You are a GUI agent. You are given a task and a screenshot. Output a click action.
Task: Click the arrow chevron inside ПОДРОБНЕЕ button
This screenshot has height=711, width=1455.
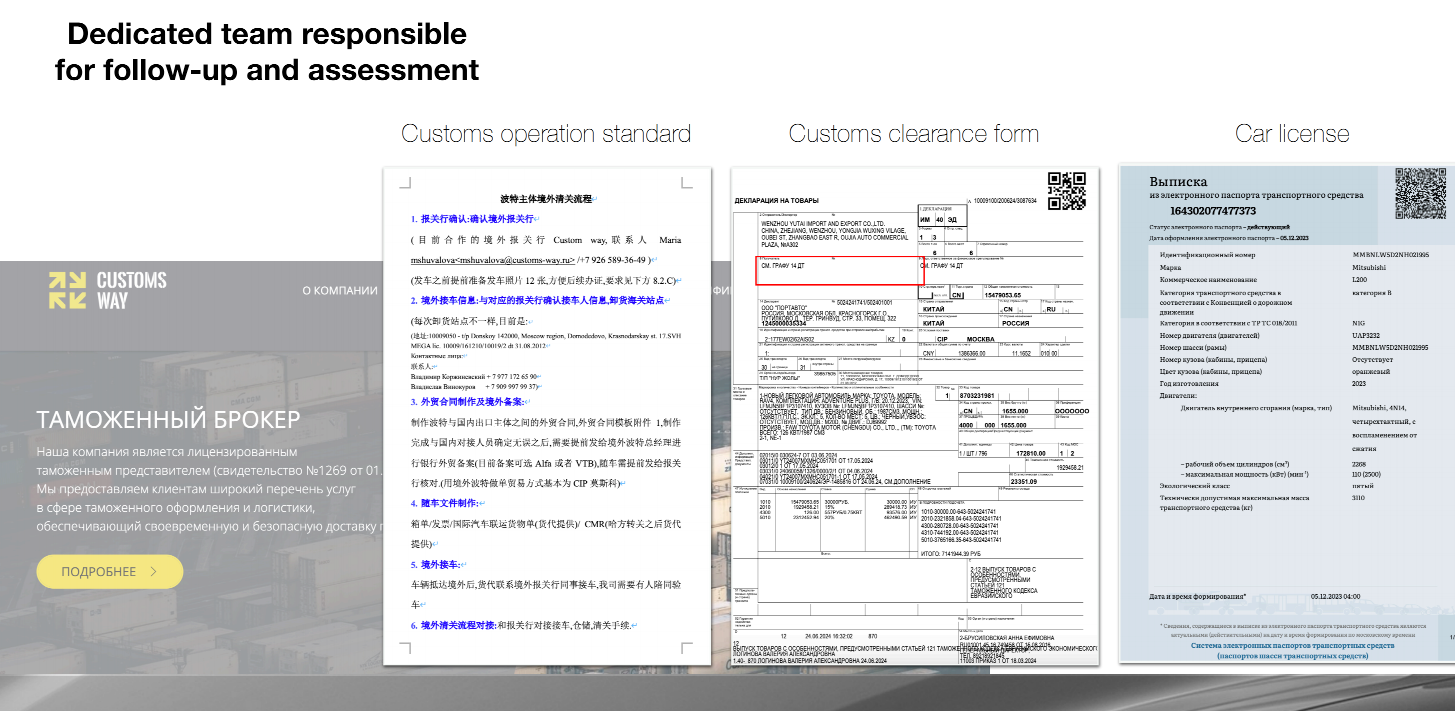coord(153,572)
